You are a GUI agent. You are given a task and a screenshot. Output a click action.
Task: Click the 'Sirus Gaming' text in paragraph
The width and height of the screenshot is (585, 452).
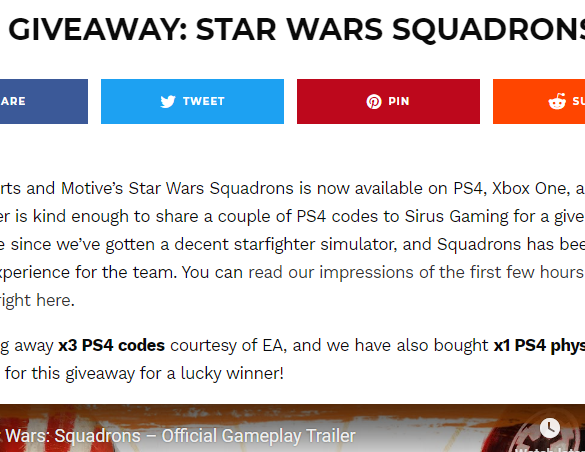(x=456, y=217)
